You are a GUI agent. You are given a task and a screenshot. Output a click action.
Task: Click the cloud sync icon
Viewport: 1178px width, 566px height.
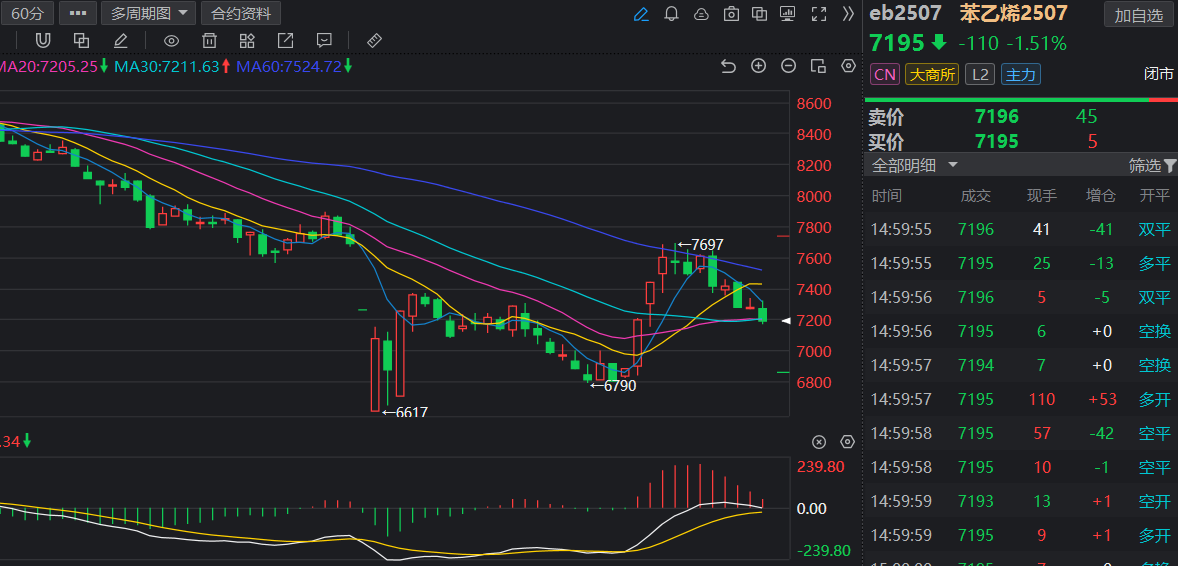click(700, 14)
